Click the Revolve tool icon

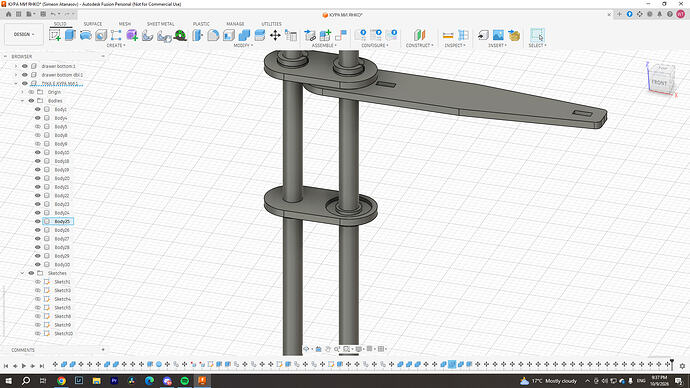tap(86, 35)
